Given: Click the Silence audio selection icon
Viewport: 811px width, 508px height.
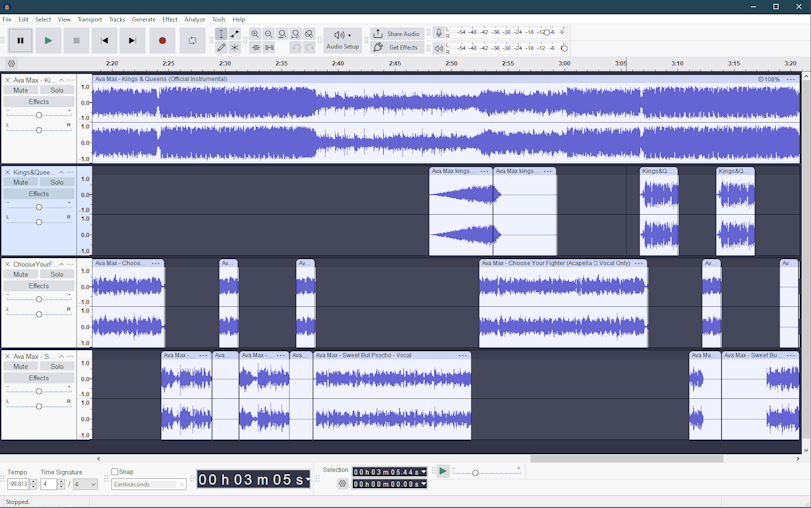Looking at the screenshot, I should 269,48.
